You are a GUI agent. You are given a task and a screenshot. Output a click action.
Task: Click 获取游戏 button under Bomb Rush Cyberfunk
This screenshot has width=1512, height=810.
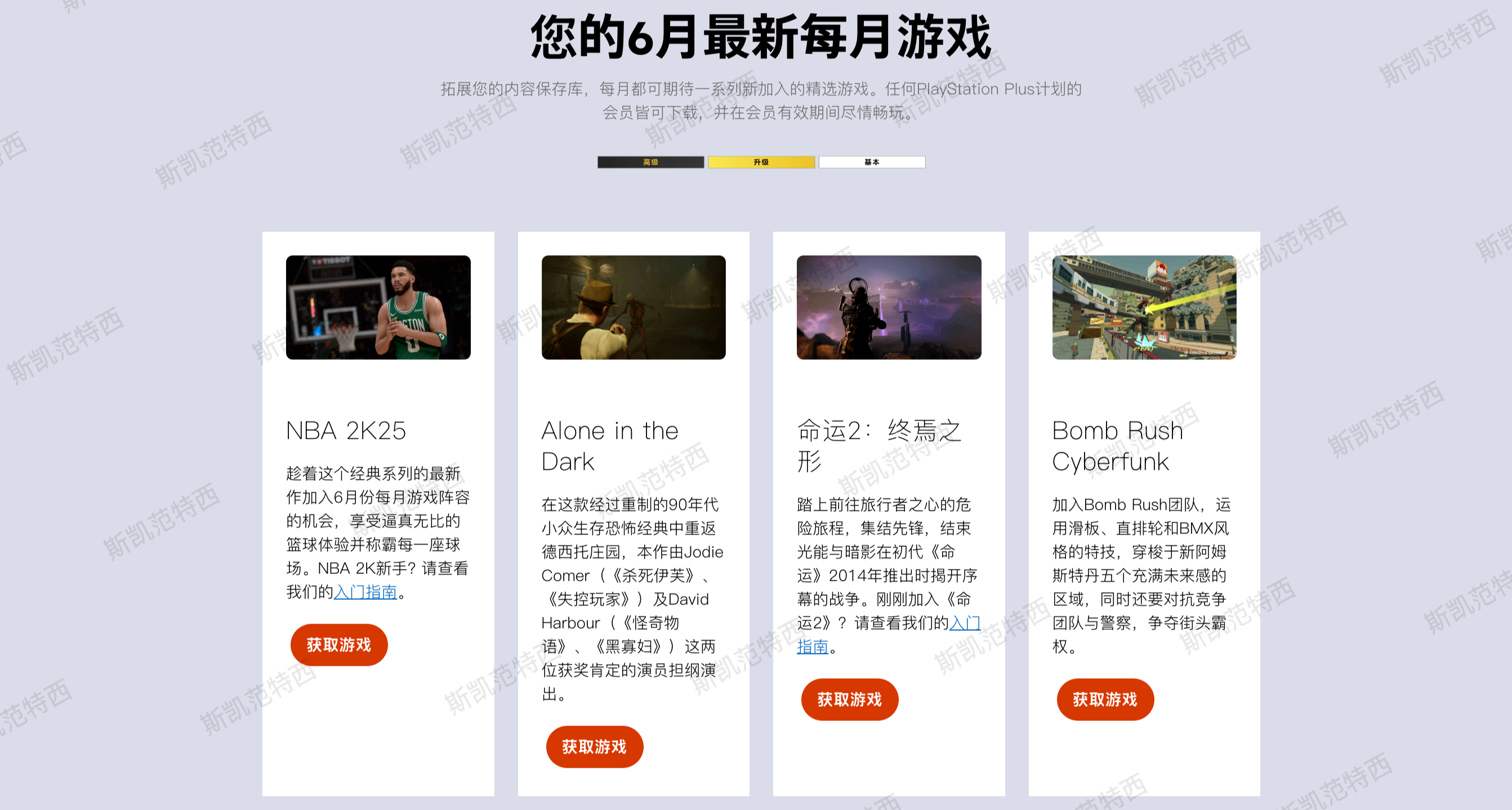pyautogui.click(x=1105, y=699)
